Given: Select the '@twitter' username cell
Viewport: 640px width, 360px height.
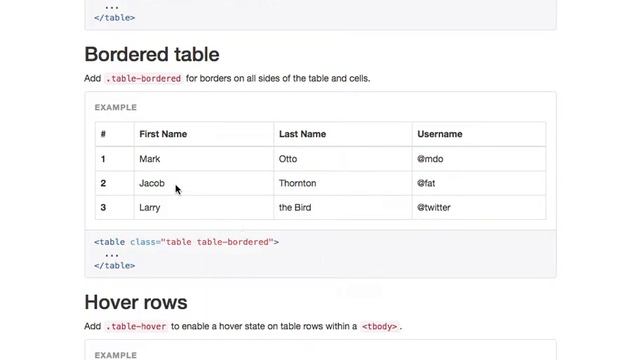Looking at the screenshot, I should 479,207.
